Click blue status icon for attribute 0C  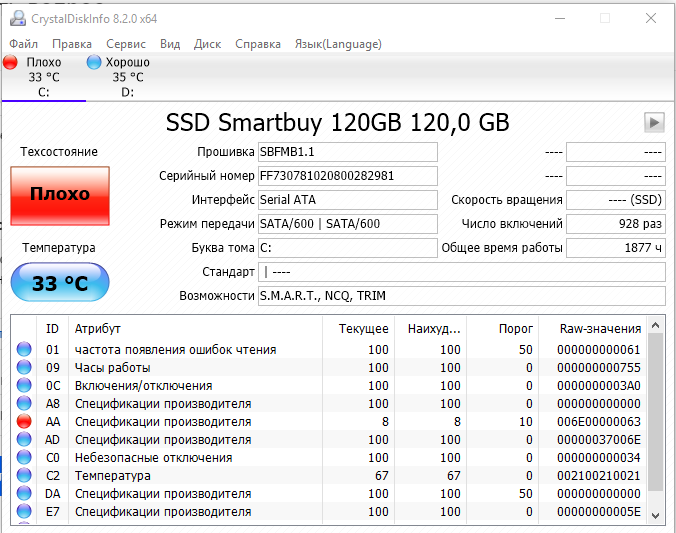(24, 385)
